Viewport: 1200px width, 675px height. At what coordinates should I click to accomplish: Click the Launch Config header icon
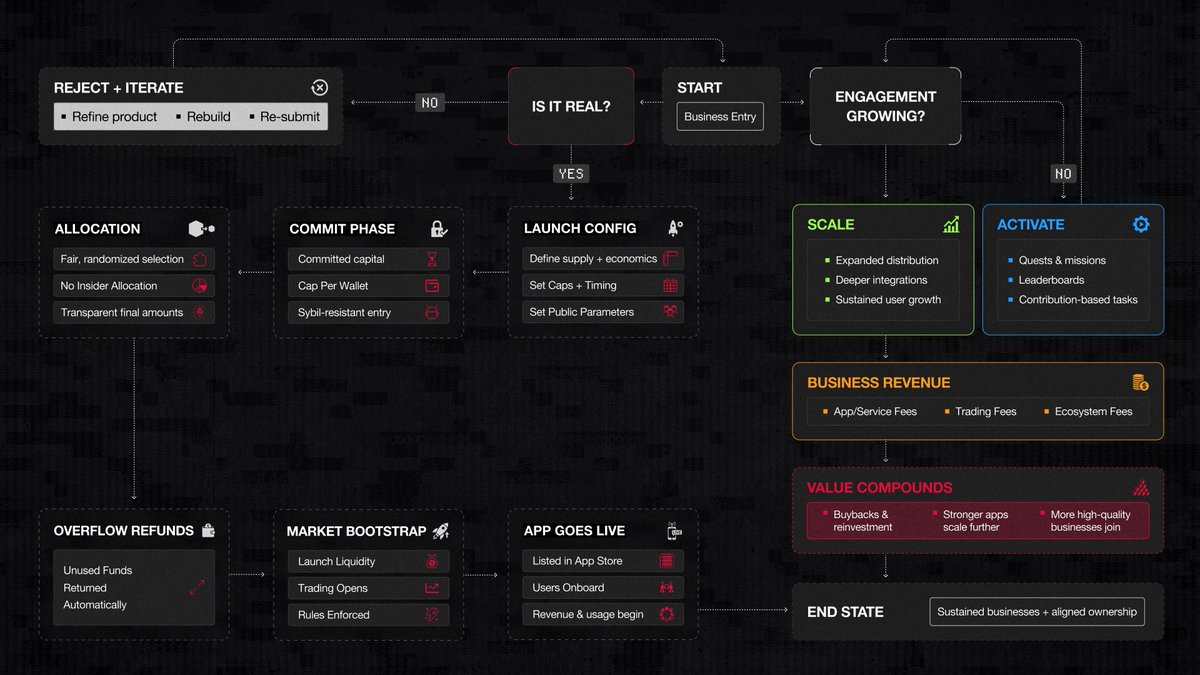[x=675, y=228]
